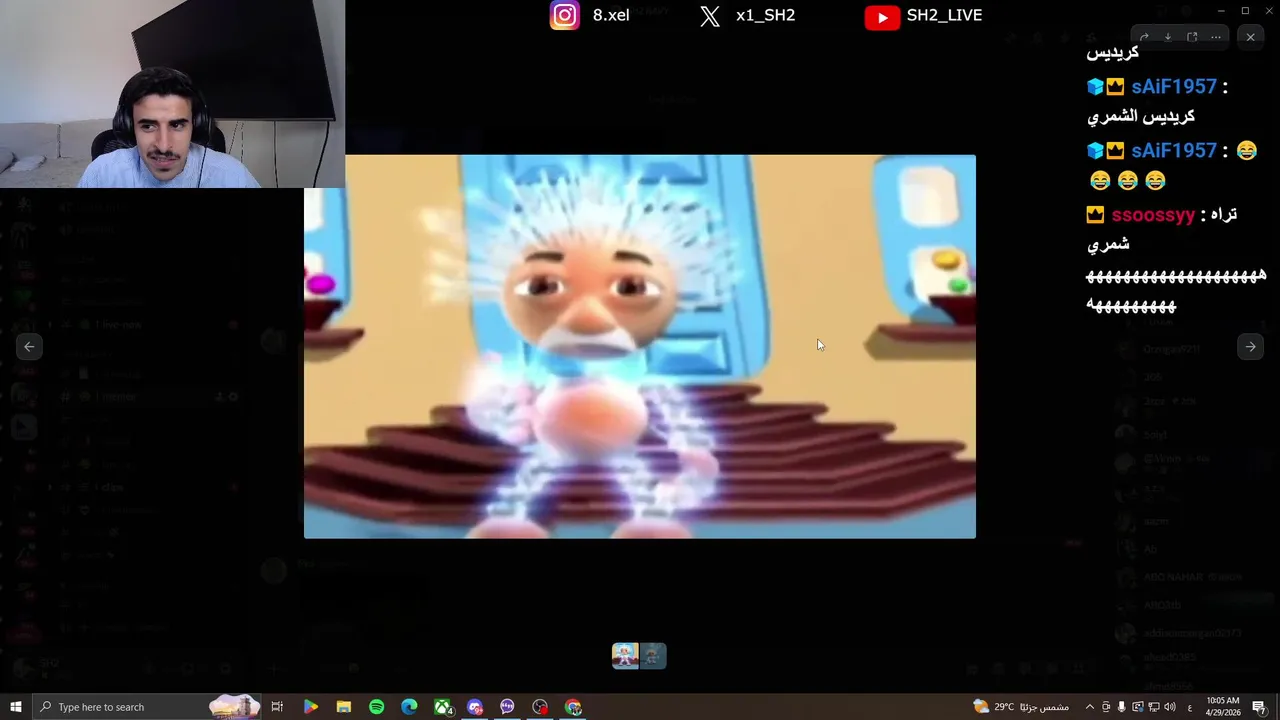Open OBS Studio from the taskbar
Screen dimensions: 1280x720
pos(540,707)
